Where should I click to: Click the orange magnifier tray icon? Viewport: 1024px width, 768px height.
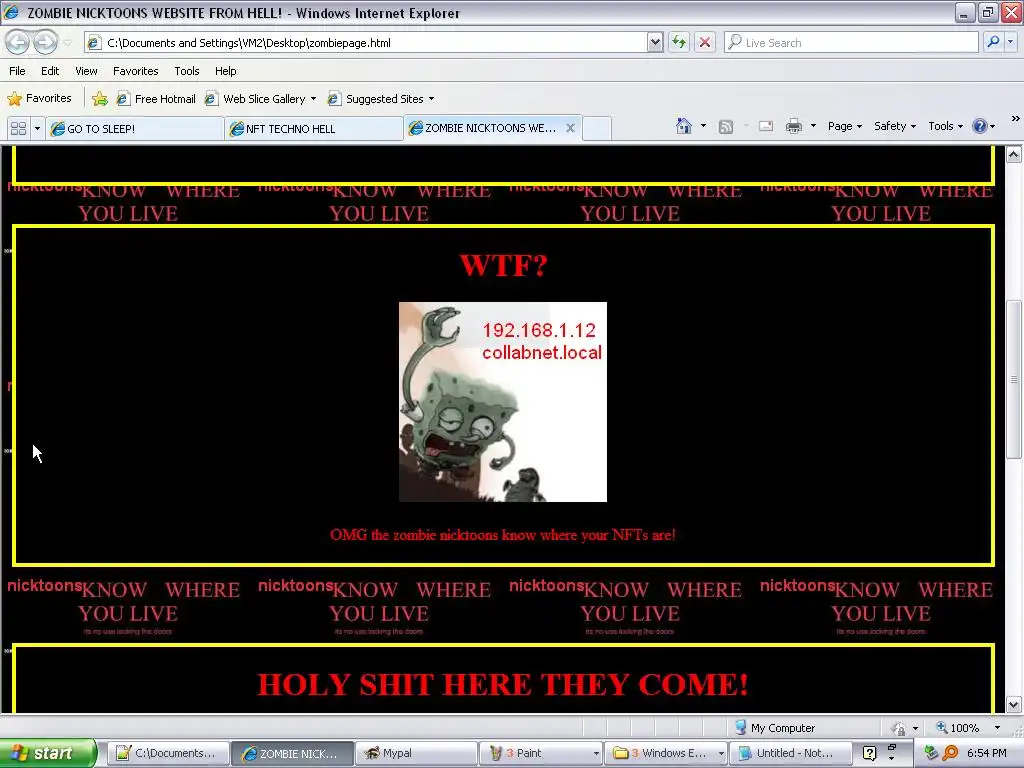(950, 753)
